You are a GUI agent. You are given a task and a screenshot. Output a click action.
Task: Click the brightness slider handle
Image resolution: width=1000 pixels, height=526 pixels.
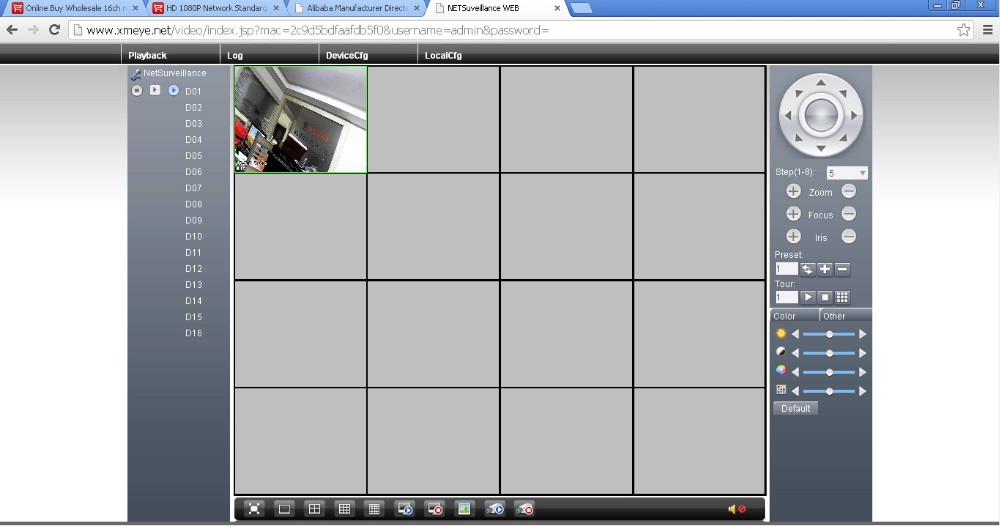(x=829, y=334)
